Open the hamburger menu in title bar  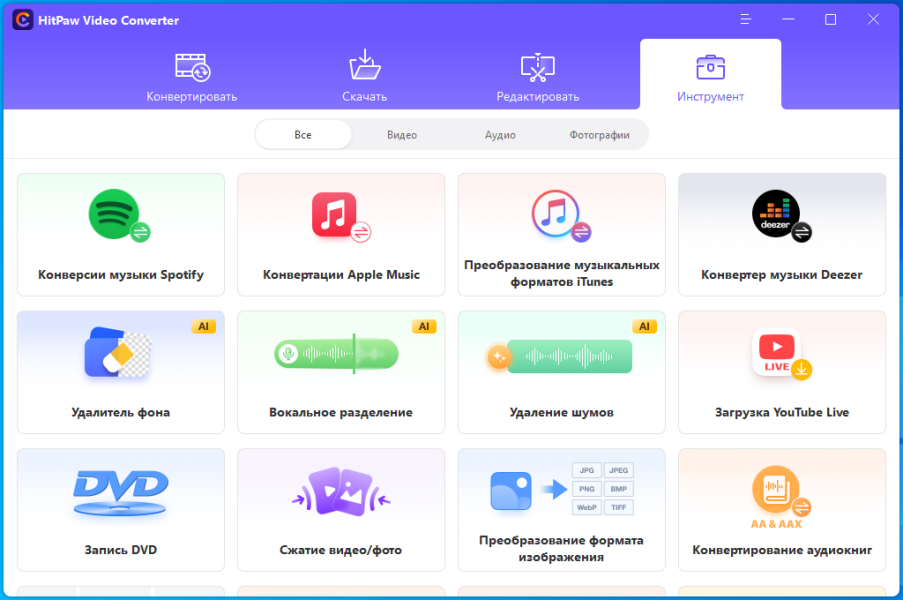746,20
